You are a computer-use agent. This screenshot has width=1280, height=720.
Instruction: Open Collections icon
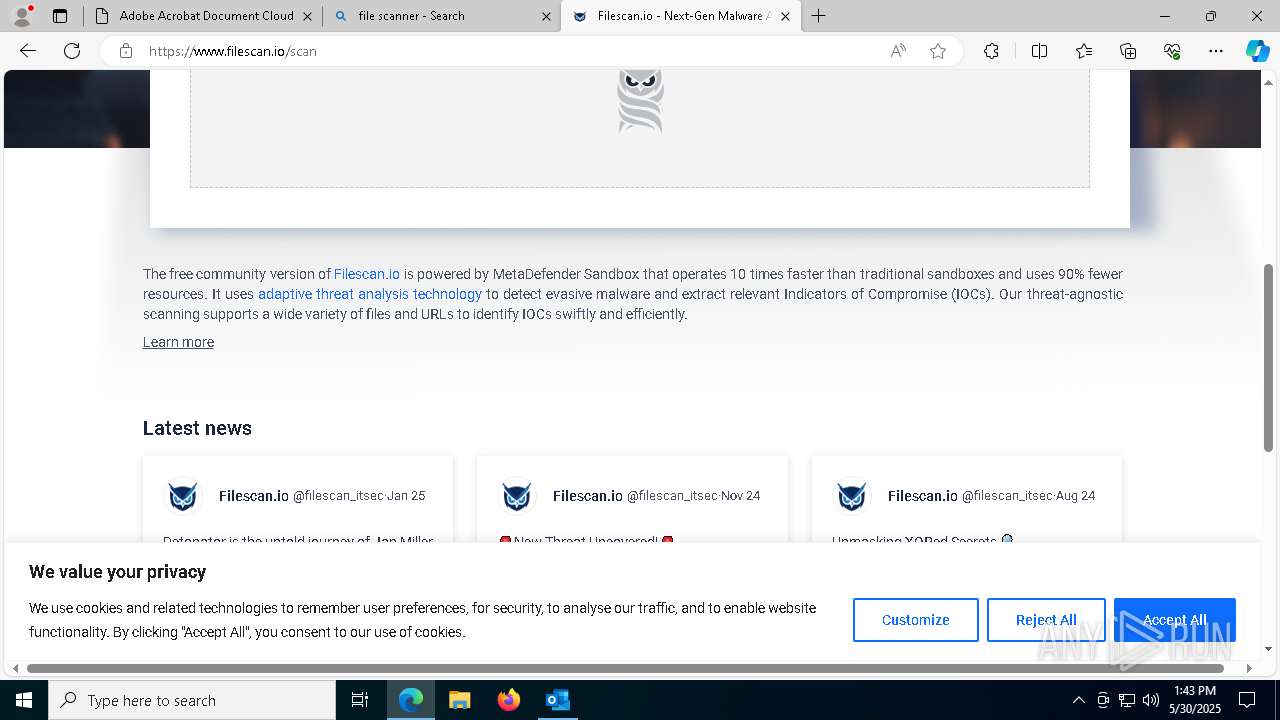1128,51
